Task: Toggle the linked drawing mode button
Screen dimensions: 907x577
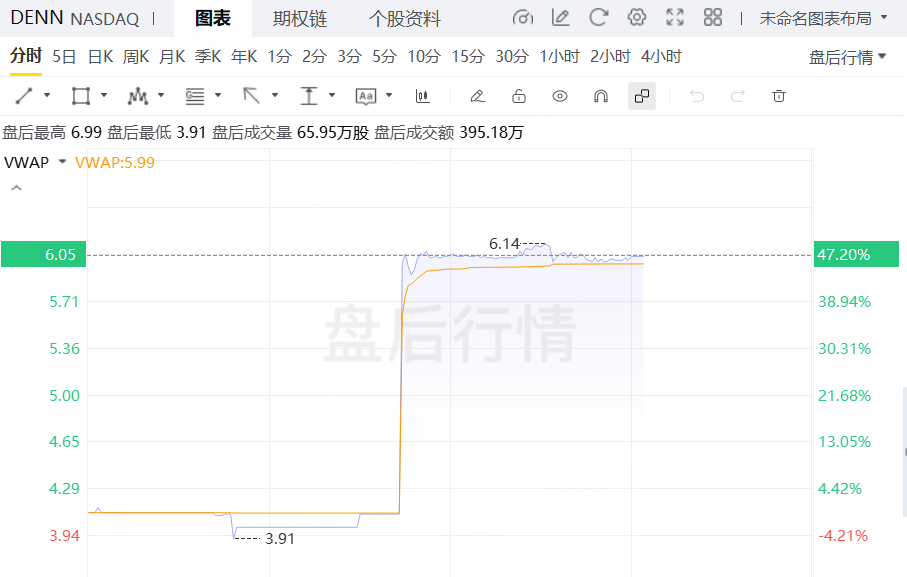Action: pos(642,96)
